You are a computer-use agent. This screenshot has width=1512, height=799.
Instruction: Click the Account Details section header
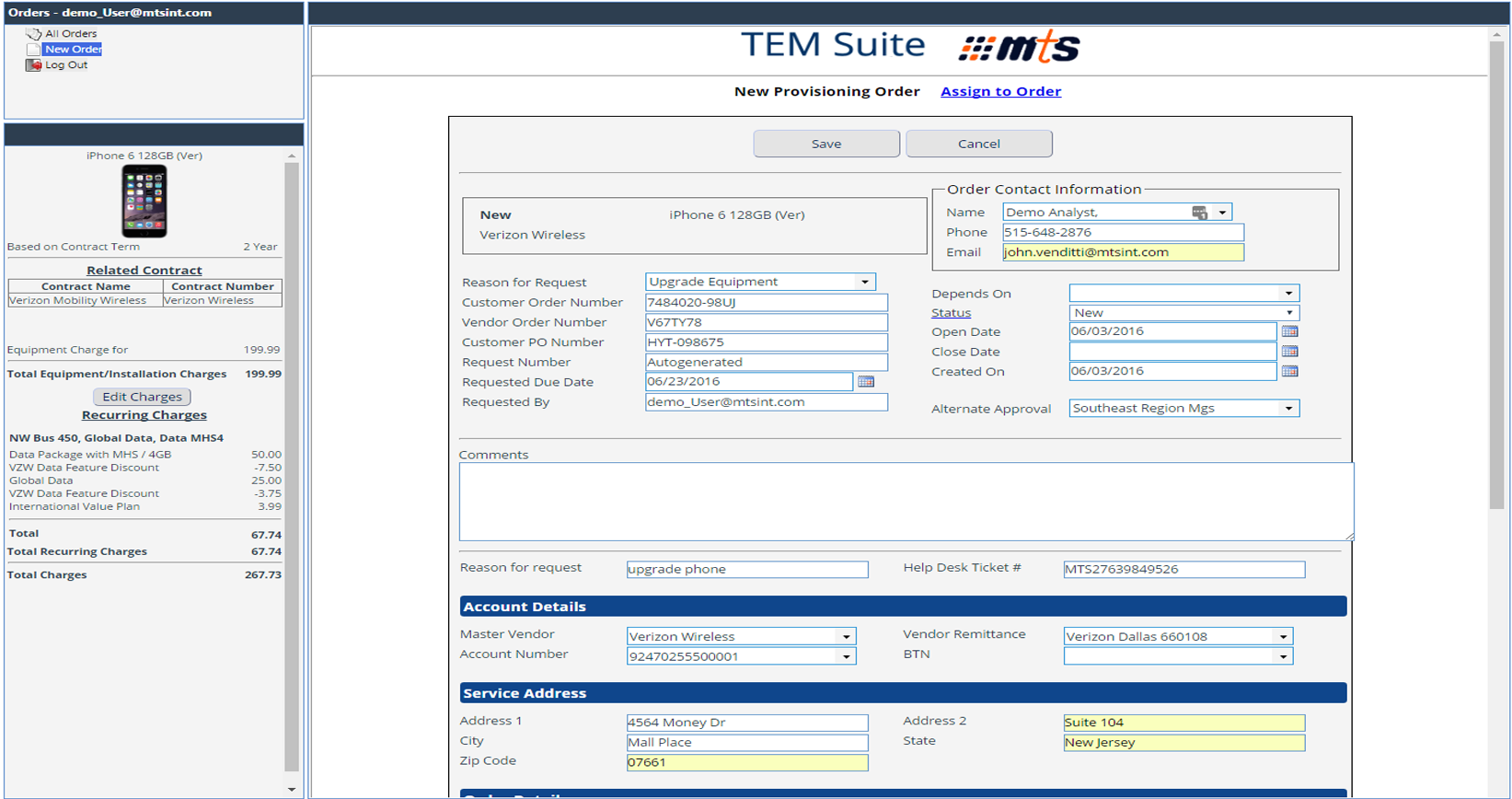coord(903,607)
